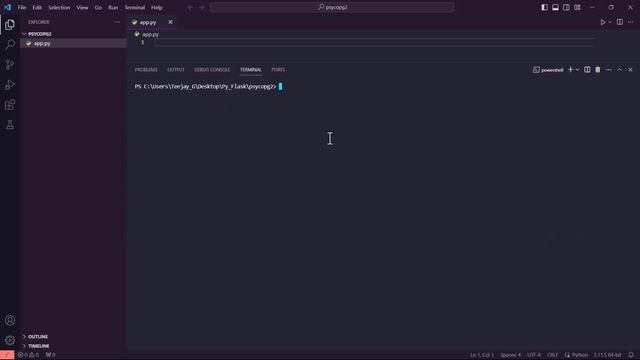Open the Run and Debug view
Viewport: 640px width, 360px height.
point(10,84)
